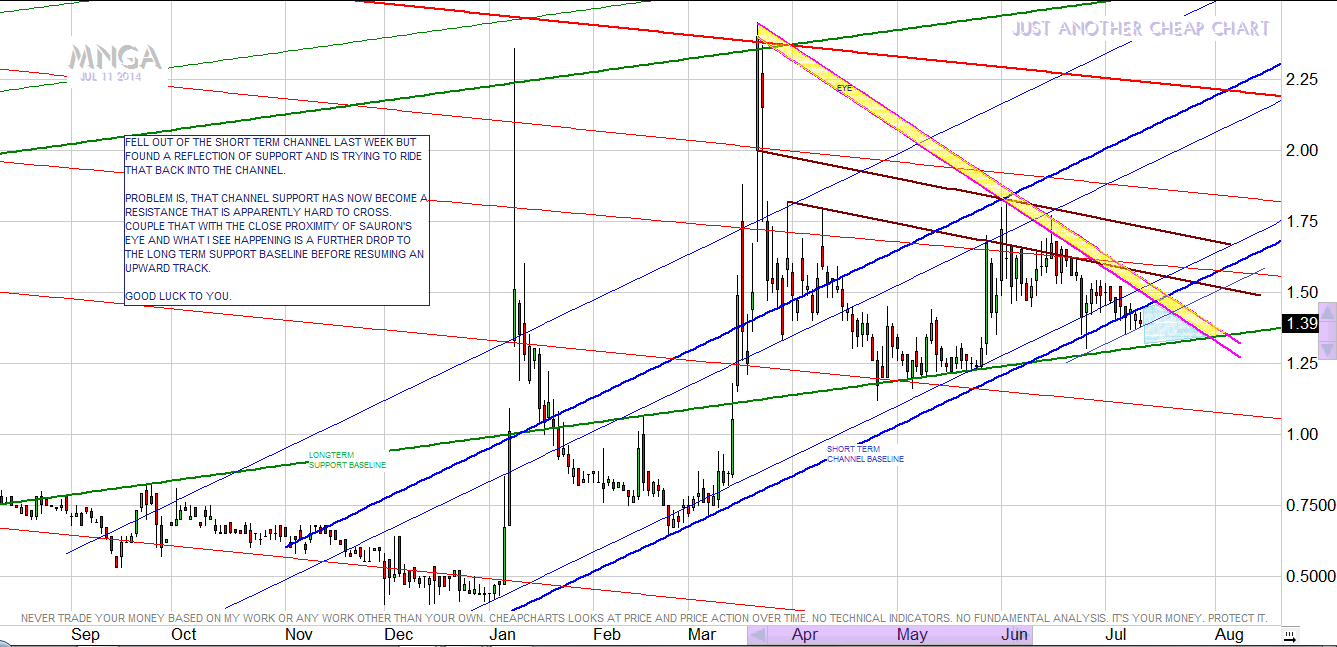Click the Aug month label on time axis

[x=1229, y=634]
